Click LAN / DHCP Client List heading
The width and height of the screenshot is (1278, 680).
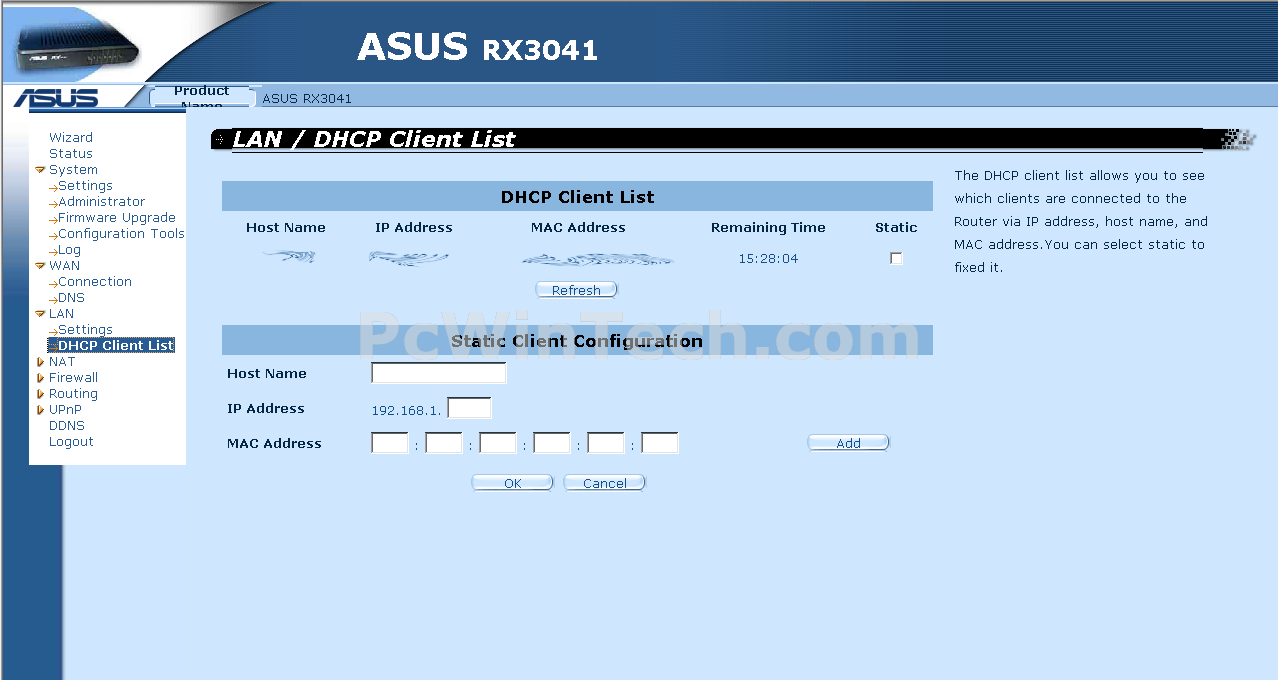[374, 139]
